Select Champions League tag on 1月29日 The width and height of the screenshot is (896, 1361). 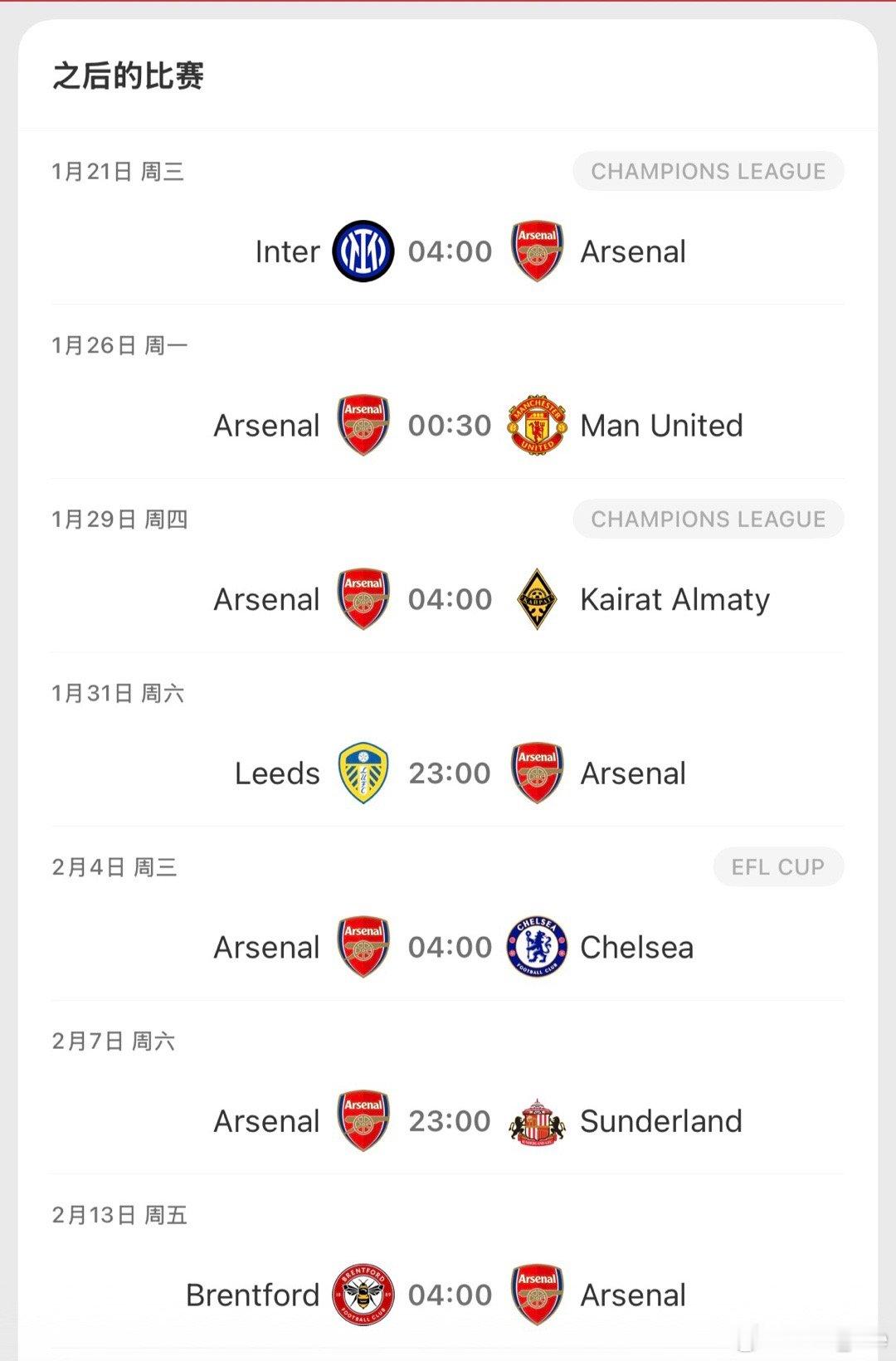click(709, 520)
